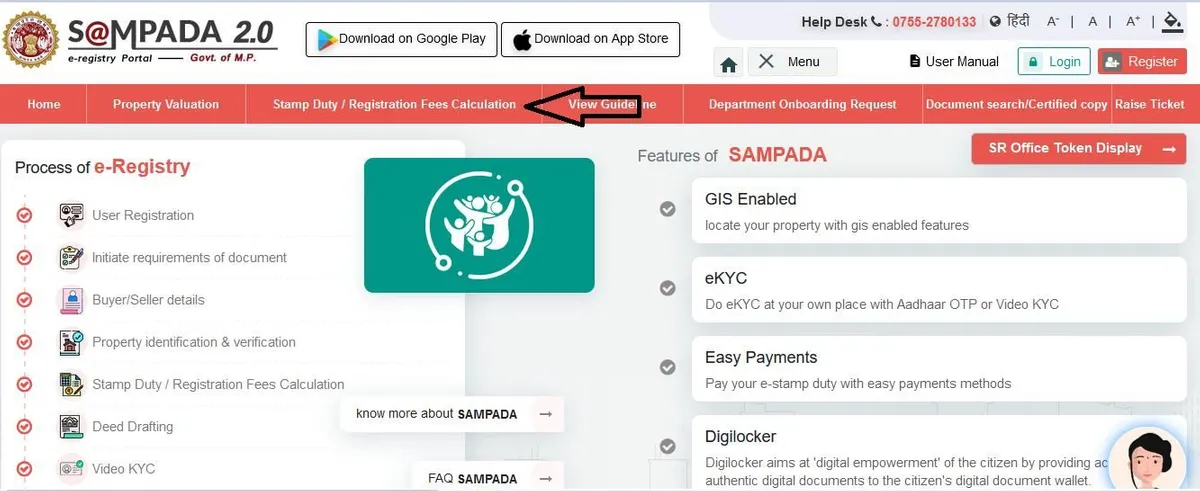Increase font size with A+

pos(1133,21)
